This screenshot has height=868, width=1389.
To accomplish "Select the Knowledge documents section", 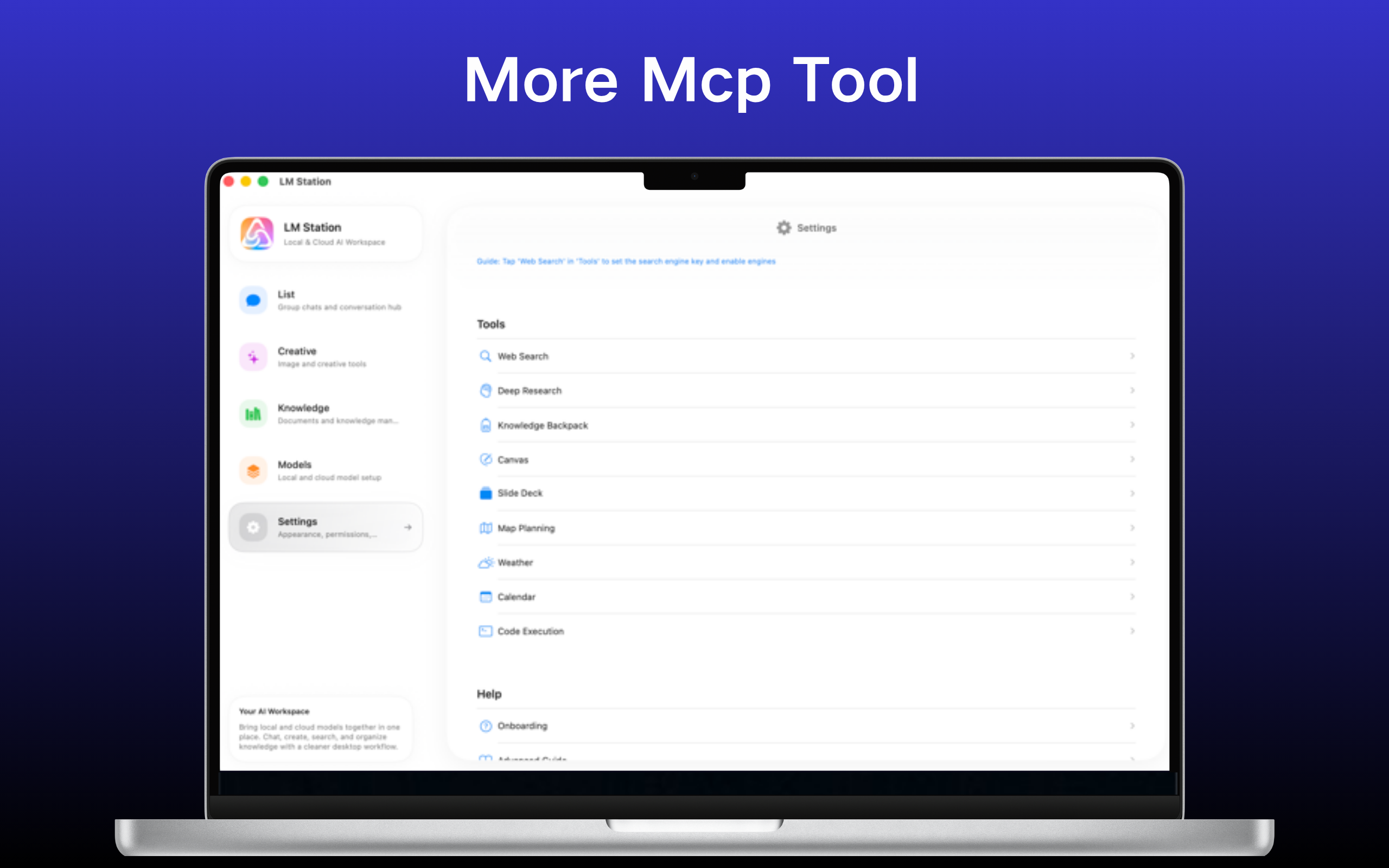I will (326, 413).
